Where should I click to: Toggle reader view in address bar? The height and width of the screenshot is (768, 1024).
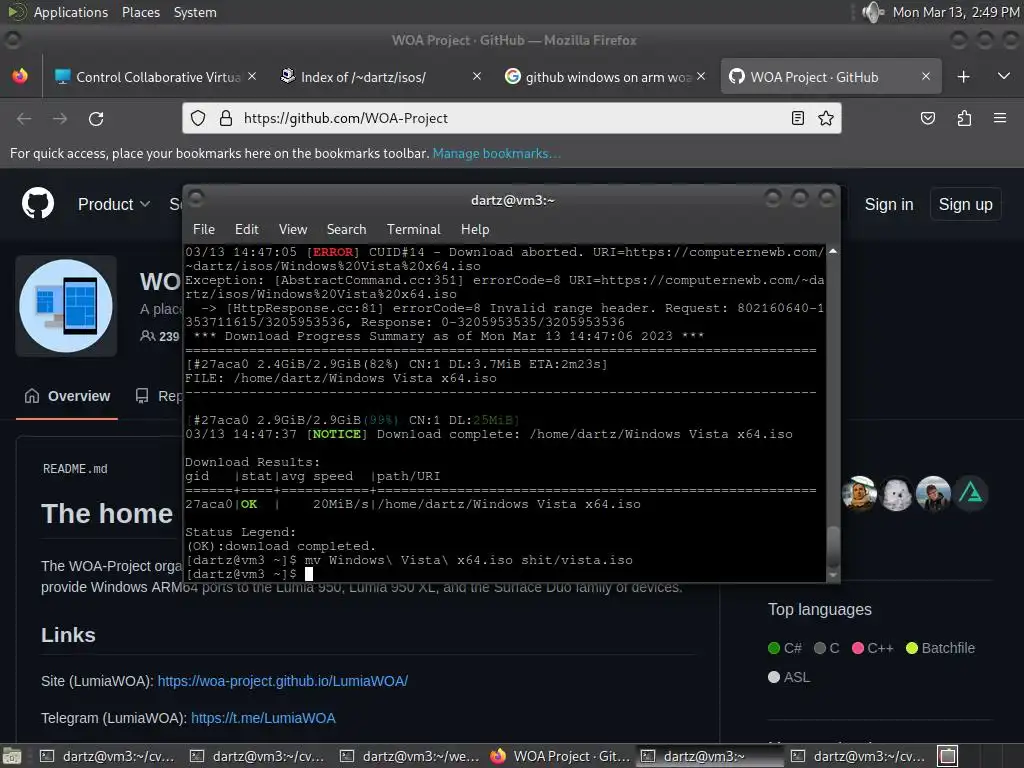click(x=797, y=118)
